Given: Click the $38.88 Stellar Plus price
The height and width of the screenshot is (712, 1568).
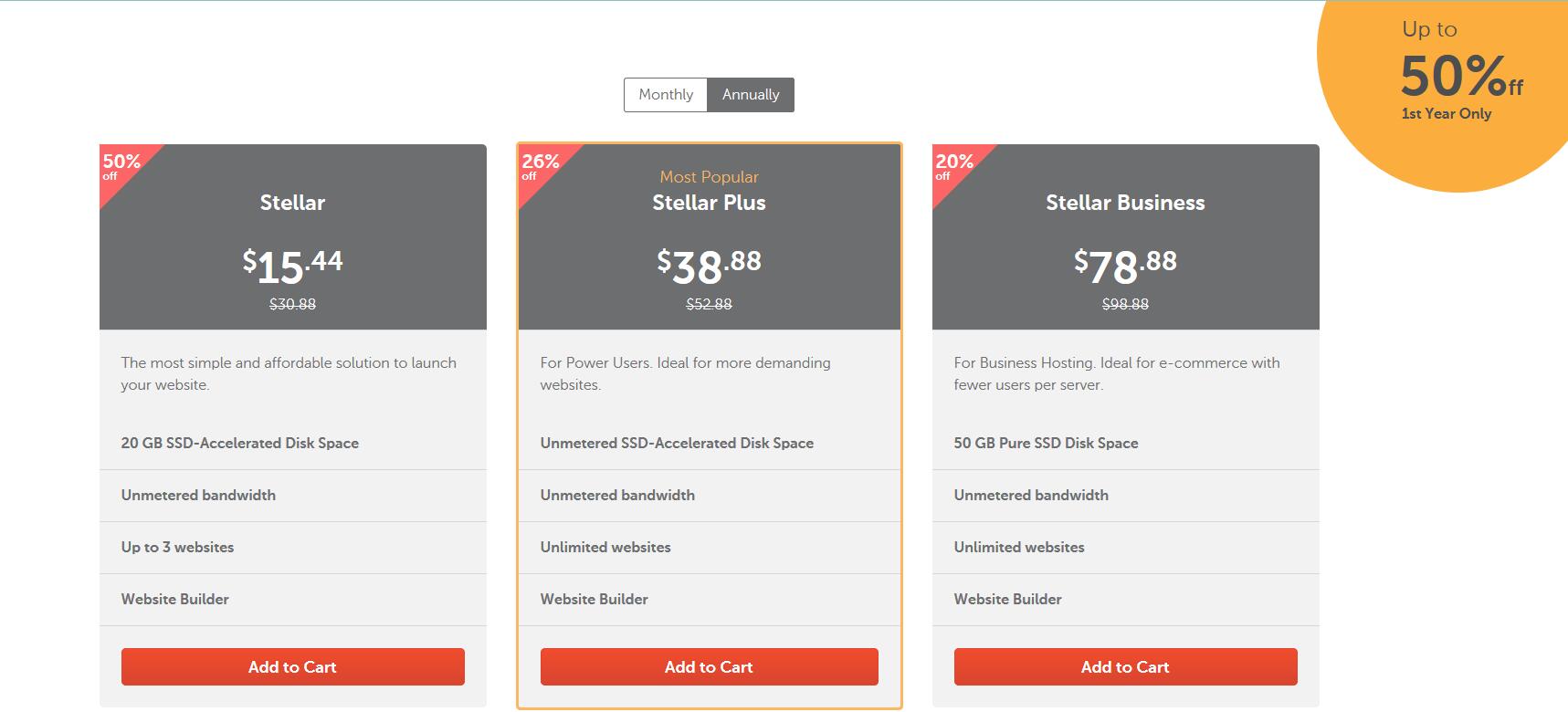Looking at the screenshot, I should [709, 266].
